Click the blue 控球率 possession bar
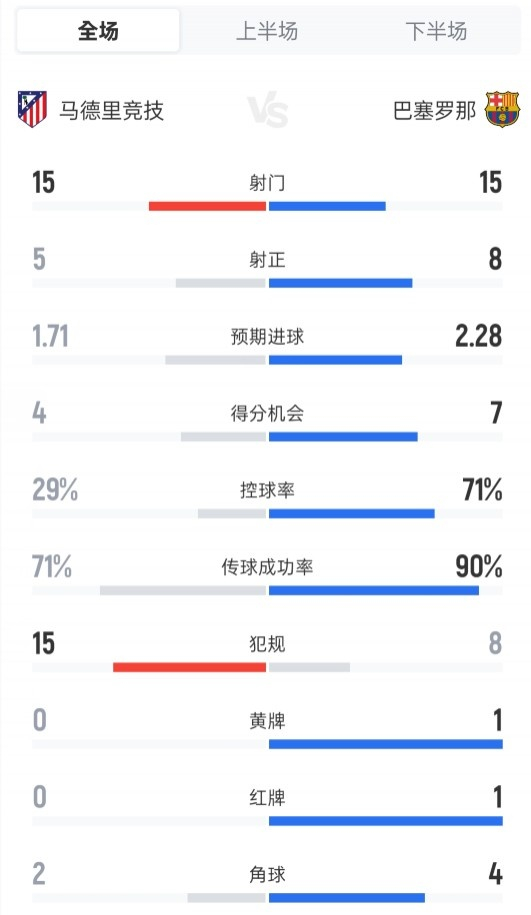The height and width of the screenshot is (915, 531). tap(352, 514)
